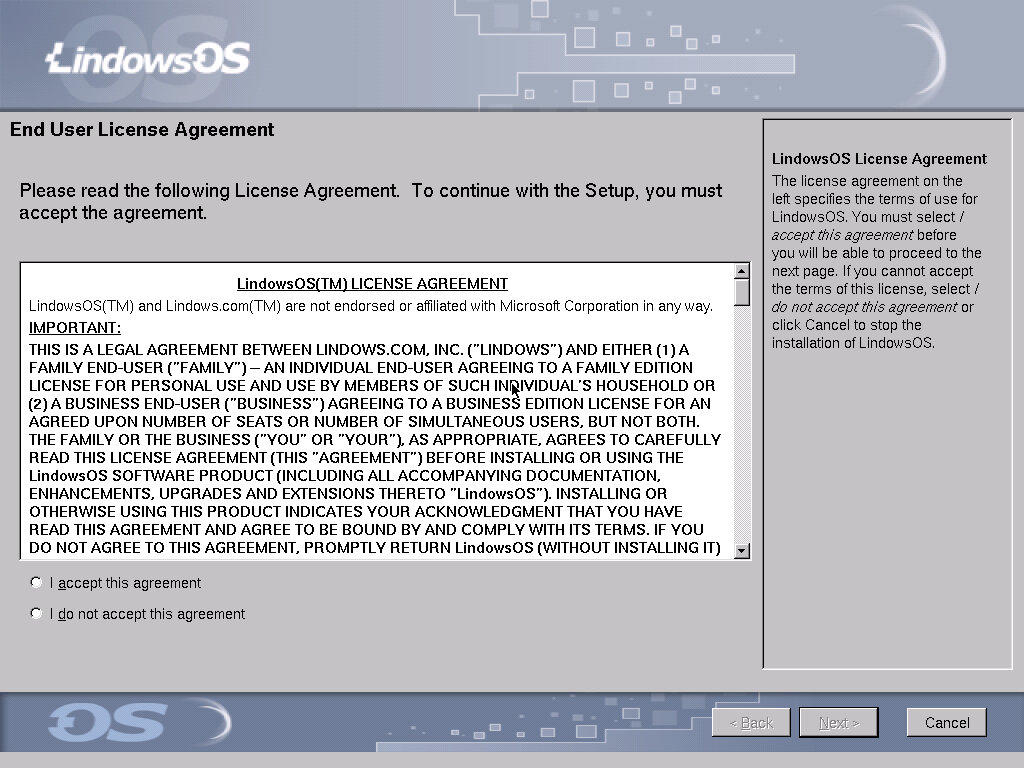The image size is (1024, 768).
Task: Select the 'I accept this agreement' radio button
Action: pyautogui.click(x=37, y=582)
